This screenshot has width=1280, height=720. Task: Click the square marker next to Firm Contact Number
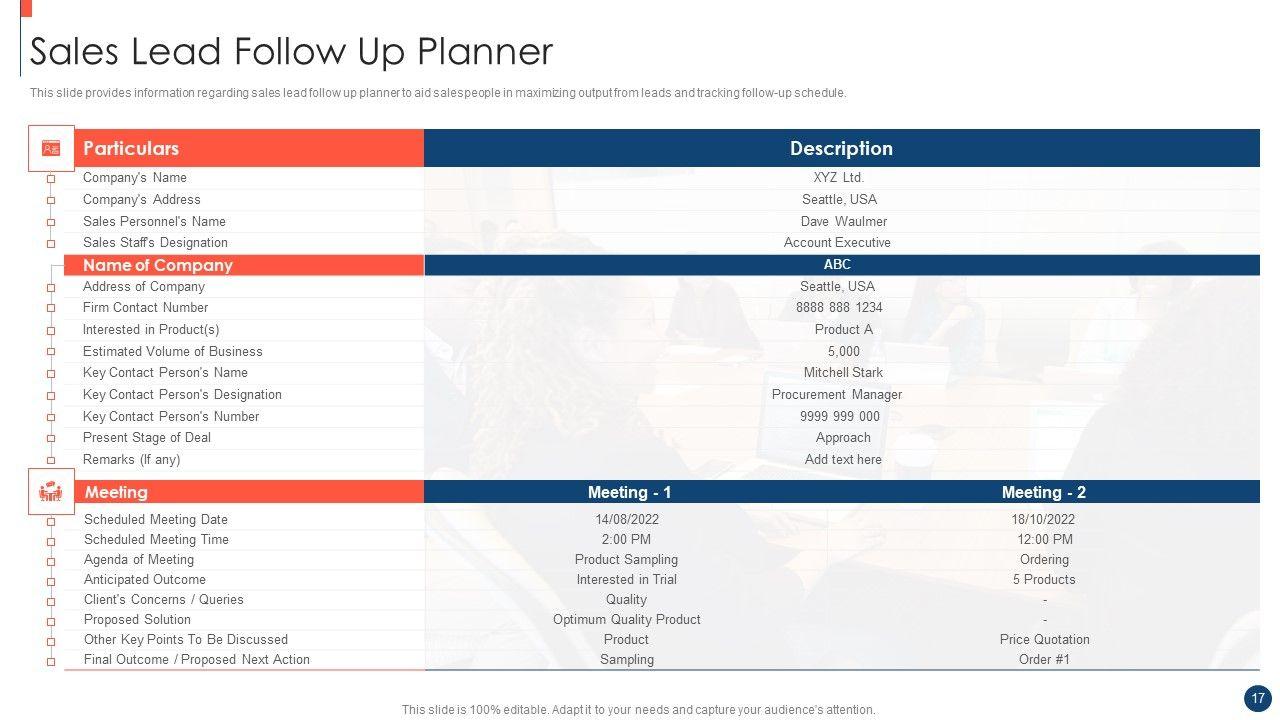pos(51,309)
